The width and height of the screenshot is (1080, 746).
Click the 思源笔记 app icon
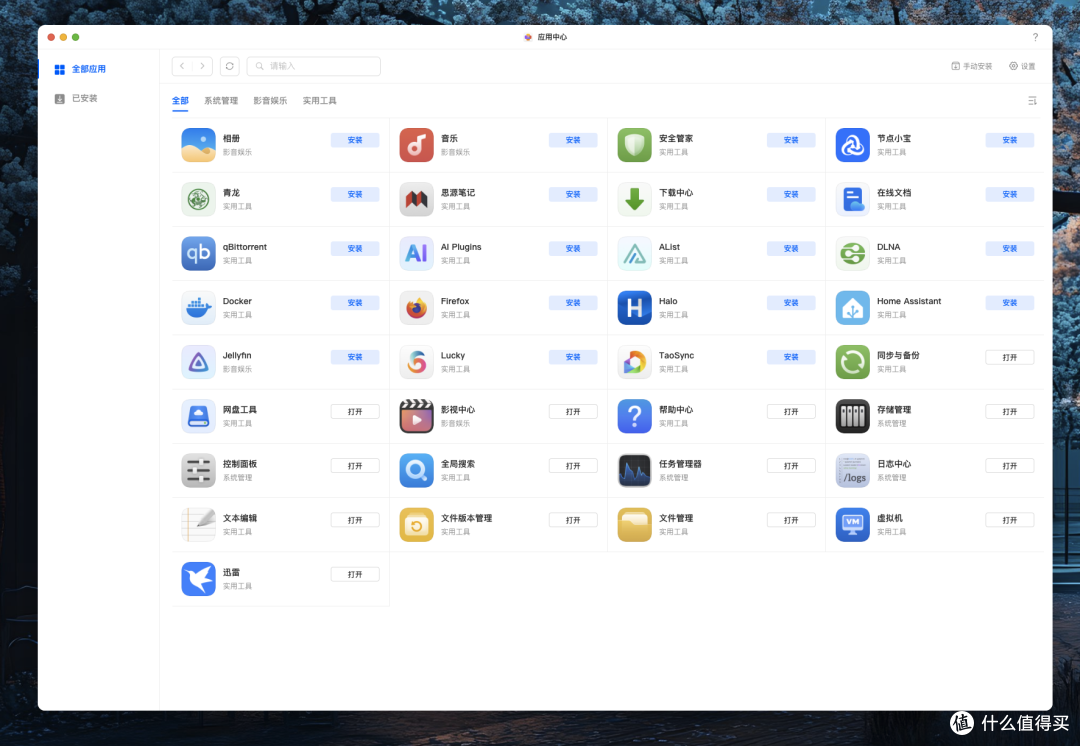(417, 199)
